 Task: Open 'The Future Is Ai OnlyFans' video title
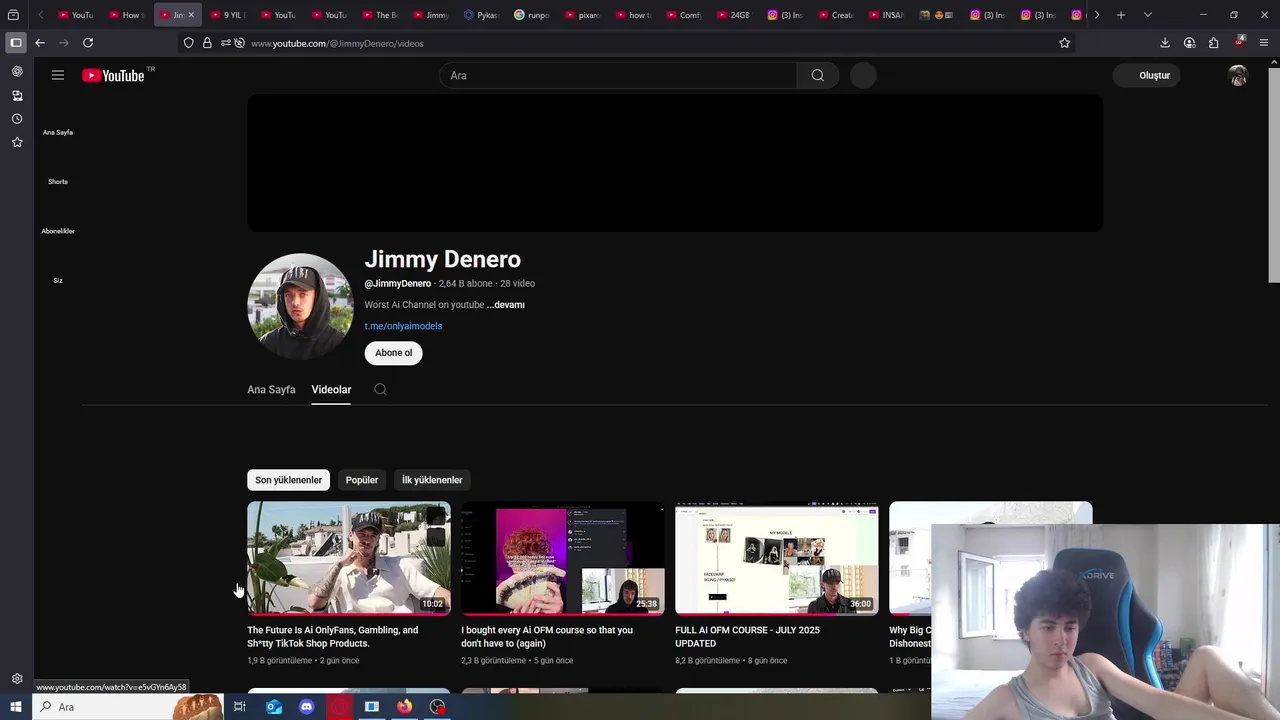point(333,637)
